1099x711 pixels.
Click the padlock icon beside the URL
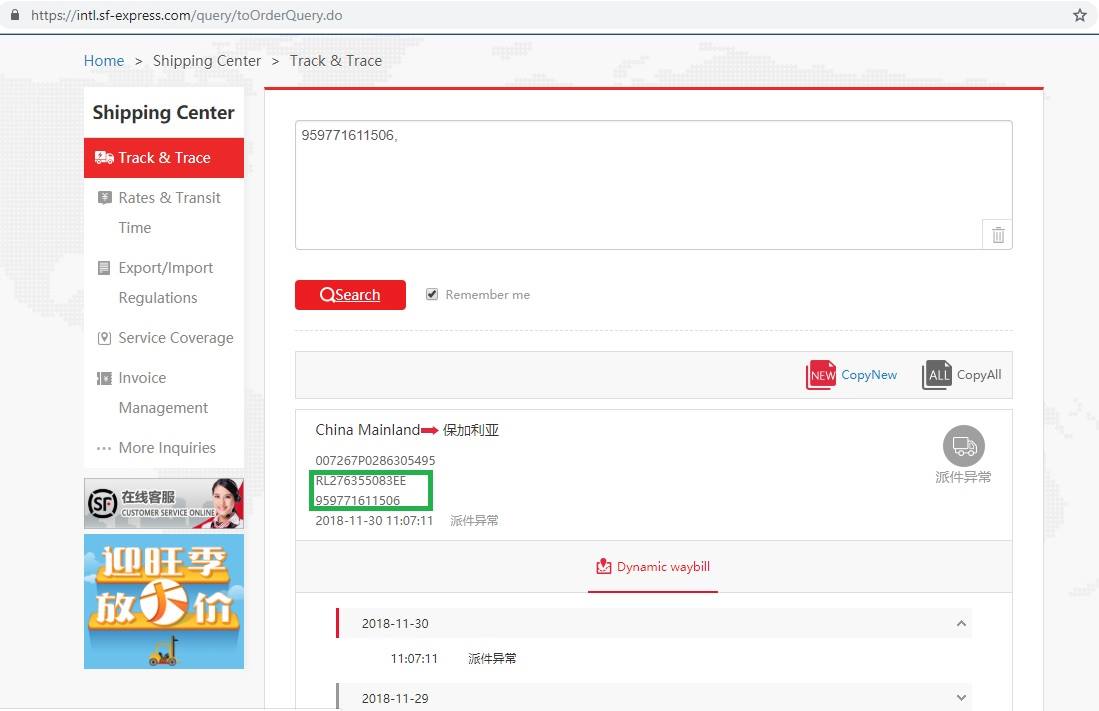[x=15, y=15]
